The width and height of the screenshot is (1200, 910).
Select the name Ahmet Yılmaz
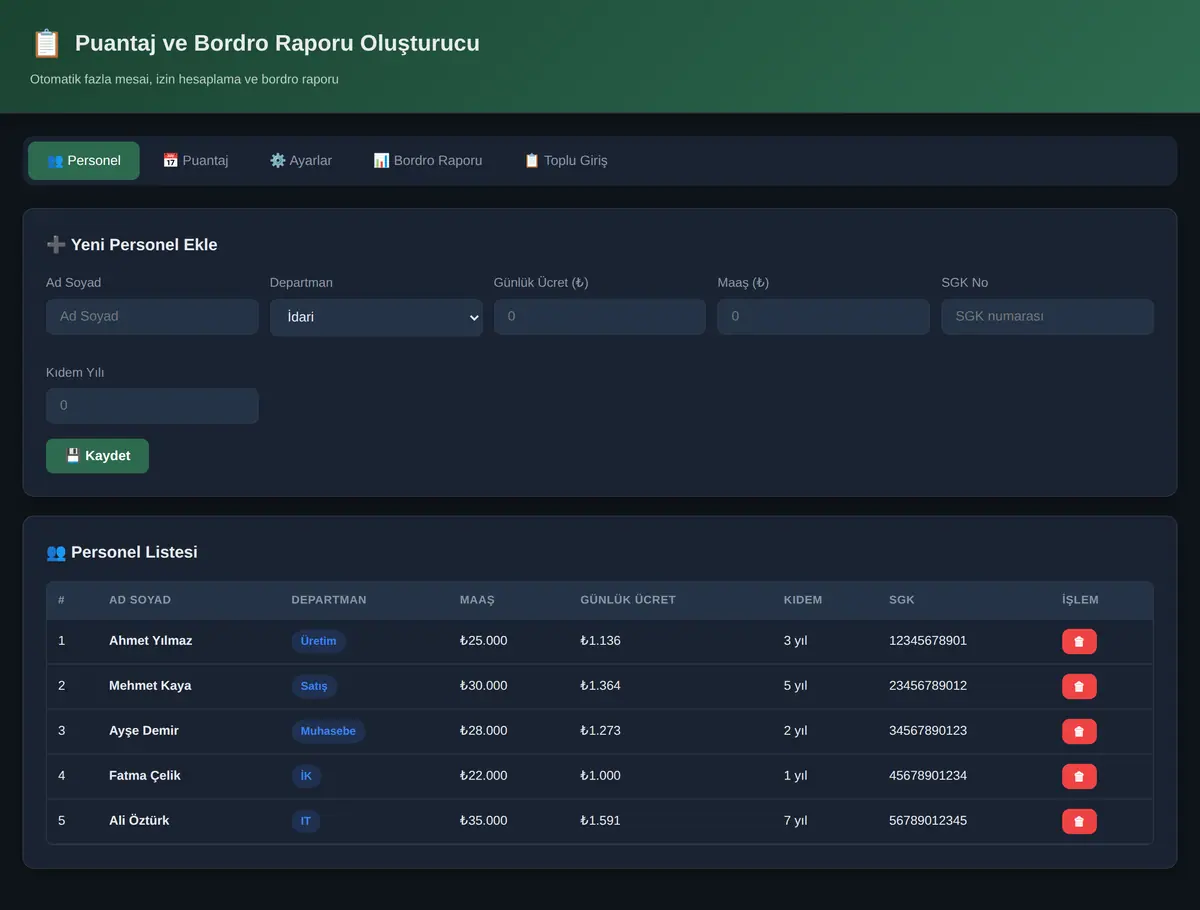(151, 641)
